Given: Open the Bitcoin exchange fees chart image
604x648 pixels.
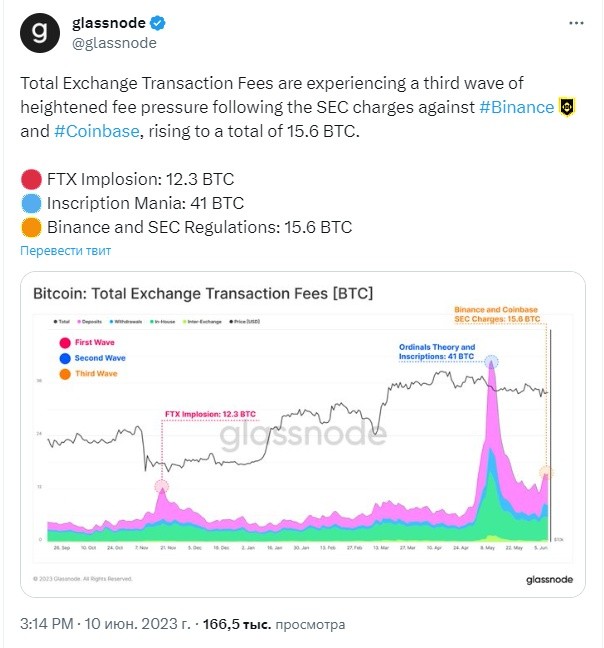Looking at the screenshot, I should (x=303, y=434).
